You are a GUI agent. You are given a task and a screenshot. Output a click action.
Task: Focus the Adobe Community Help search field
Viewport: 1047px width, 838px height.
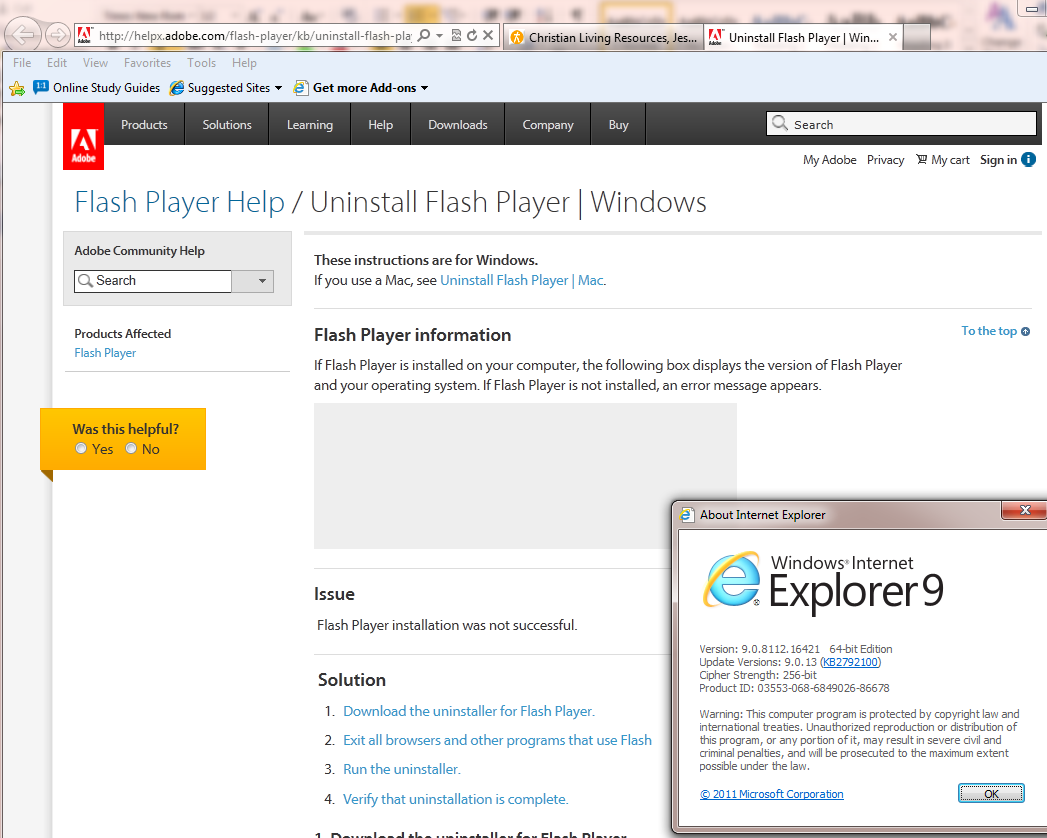pyautogui.click(x=153, y=281)
